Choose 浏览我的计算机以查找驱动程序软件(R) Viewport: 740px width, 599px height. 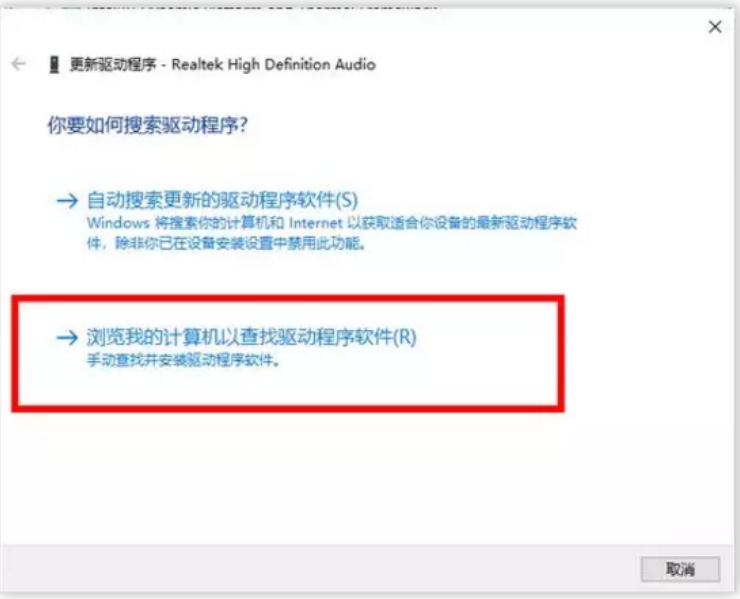point(252,337)
